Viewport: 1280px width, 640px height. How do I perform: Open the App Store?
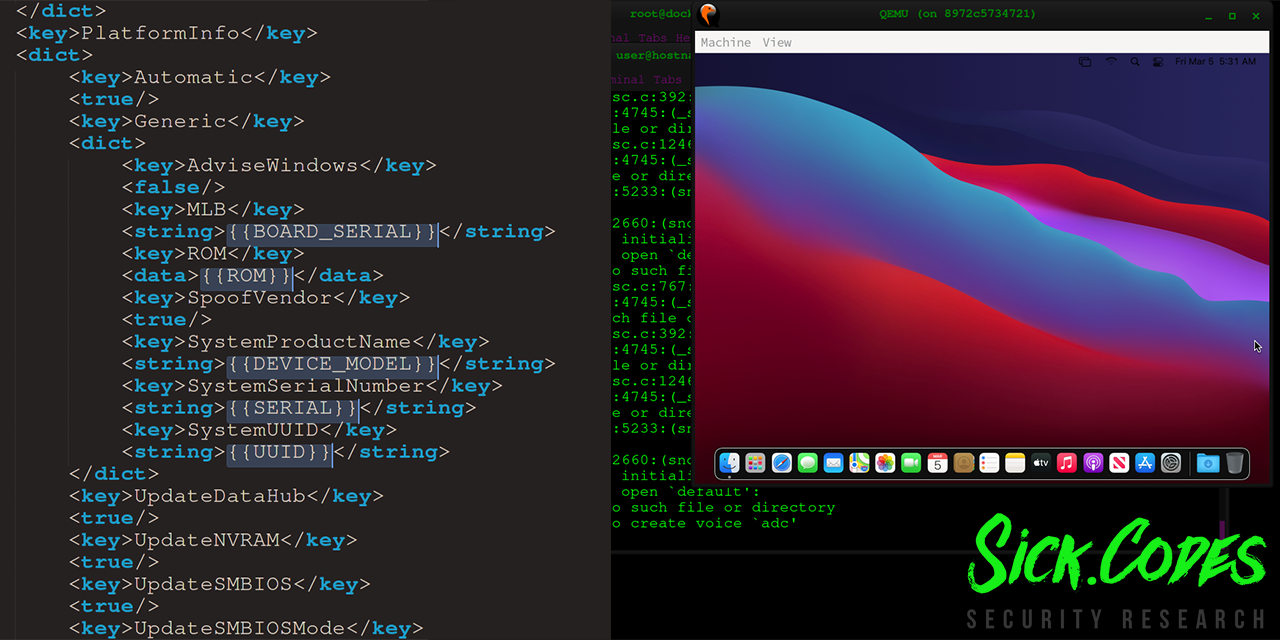[x=1144, y=463]
